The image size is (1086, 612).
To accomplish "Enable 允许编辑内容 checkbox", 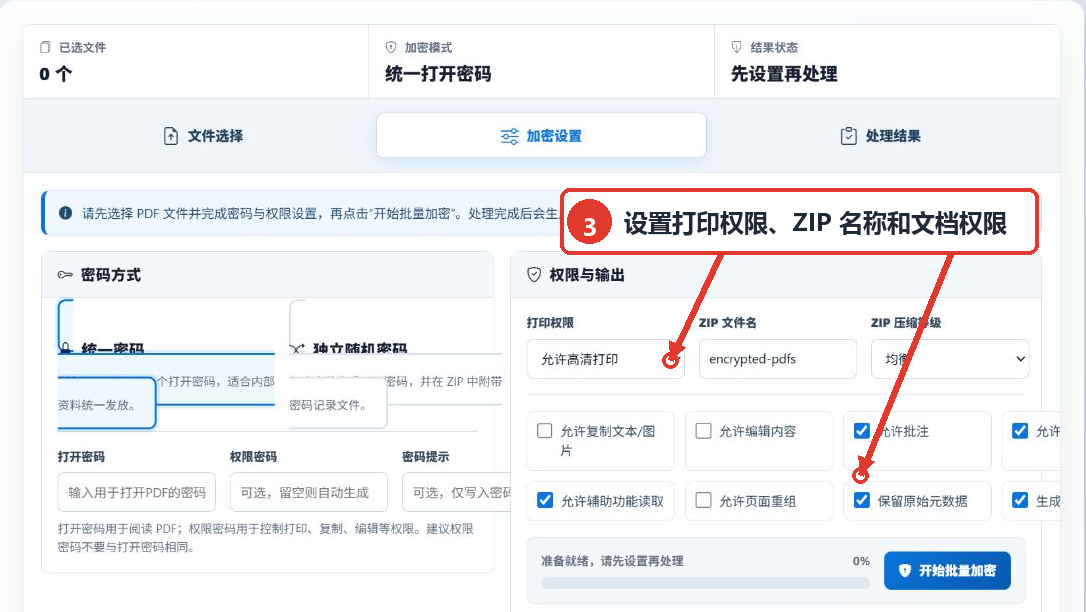I will pyautogui.click(x=704, y=431).
